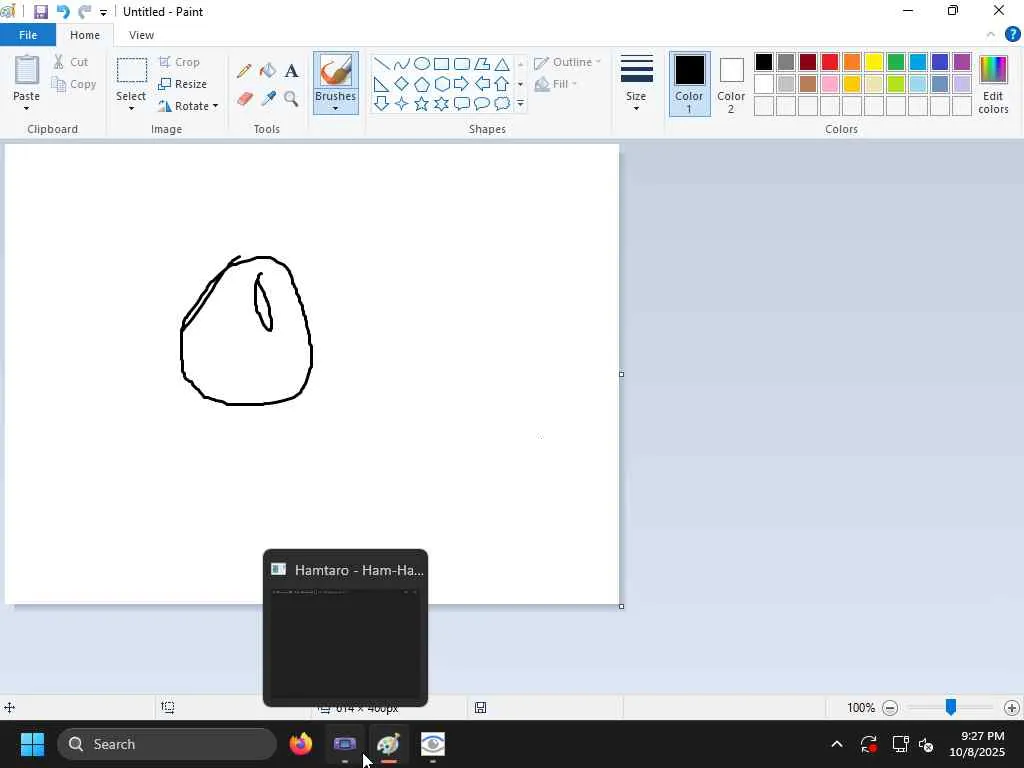Select the Pencil tool
The image size is (1024, 768).
tap(244, 71)
